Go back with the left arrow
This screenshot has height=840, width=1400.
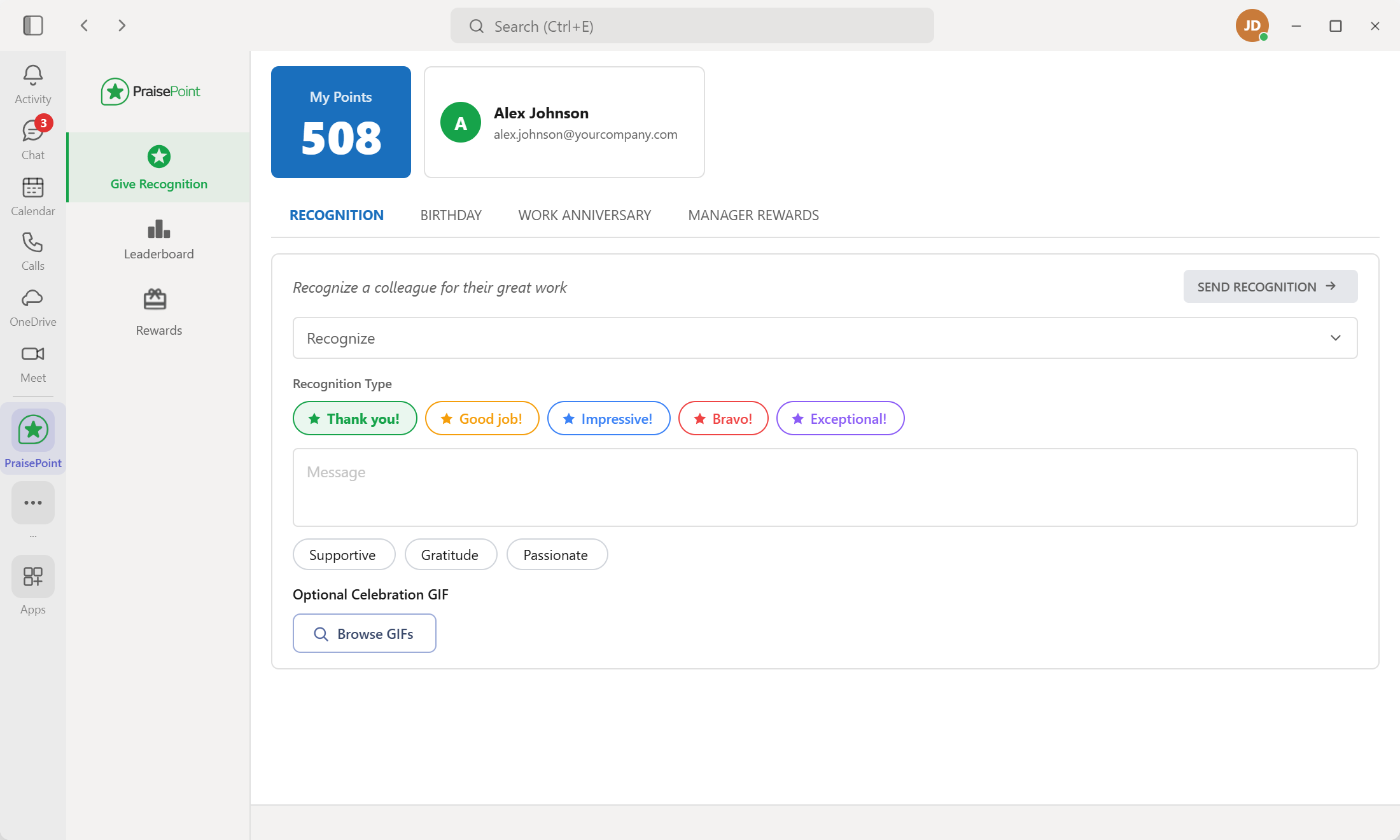(84, 25)
